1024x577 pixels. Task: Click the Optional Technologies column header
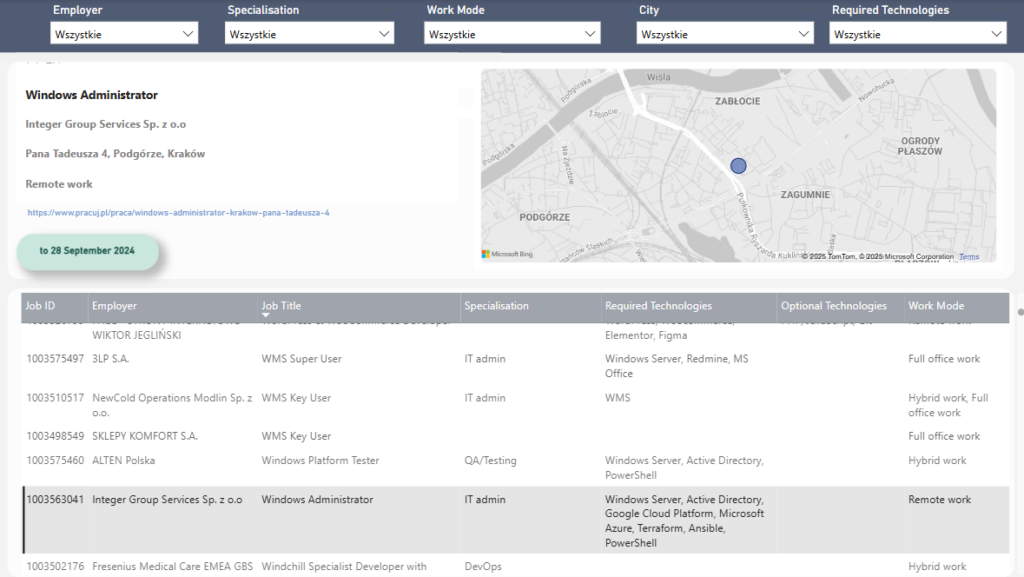[x=833, y=306]
